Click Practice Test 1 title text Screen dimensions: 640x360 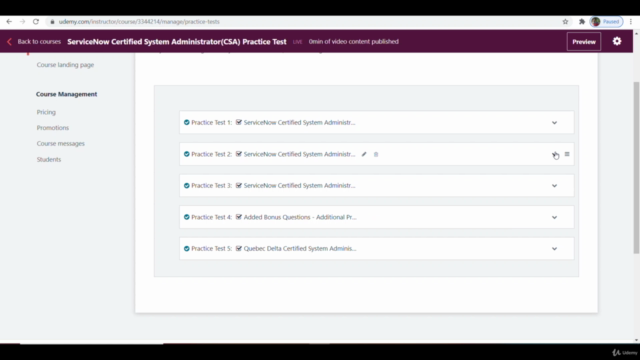click(299, 122)
